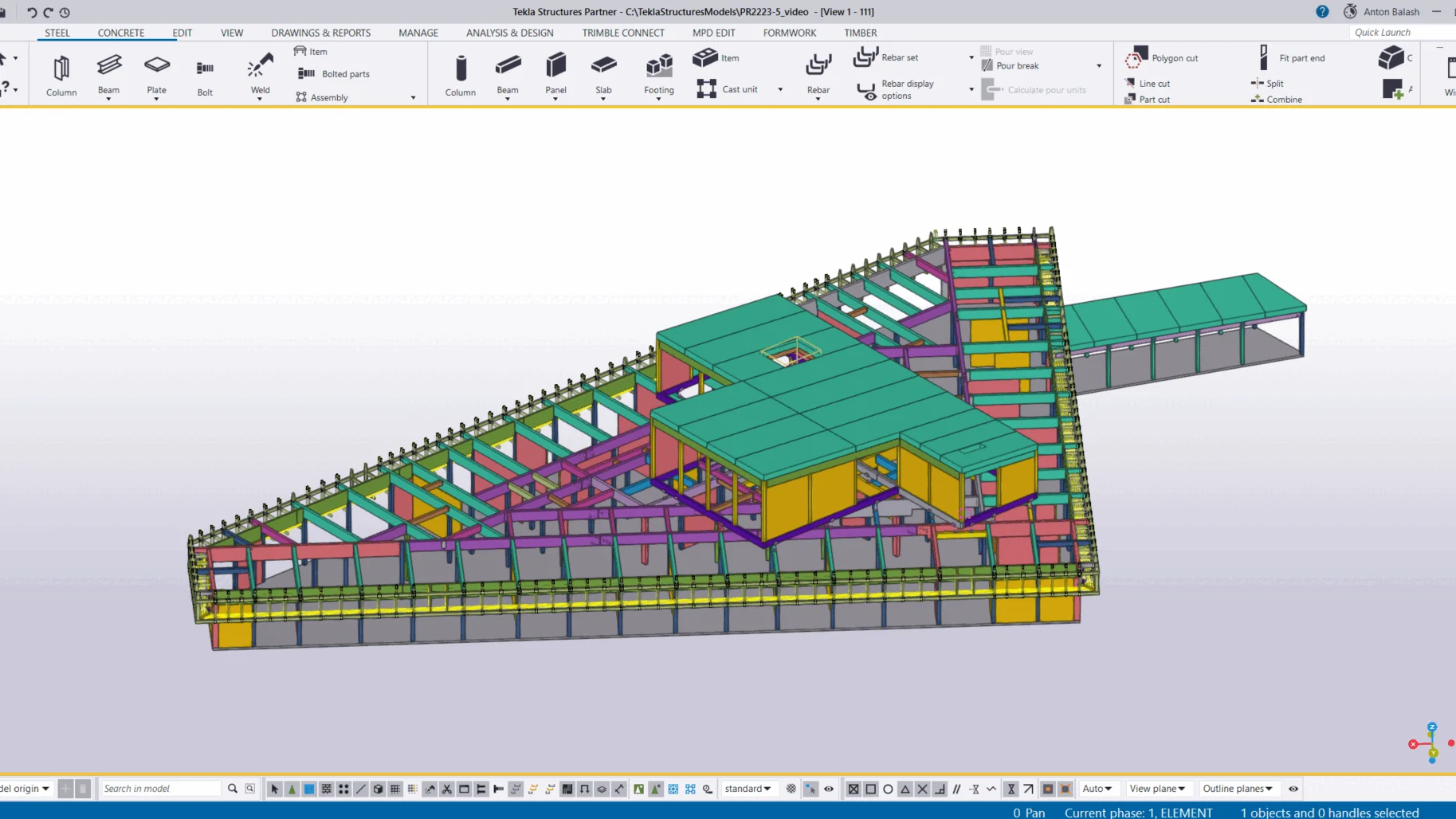Open the standard selection filter dropdown
Screen dimensions: 1456x819
748,789
